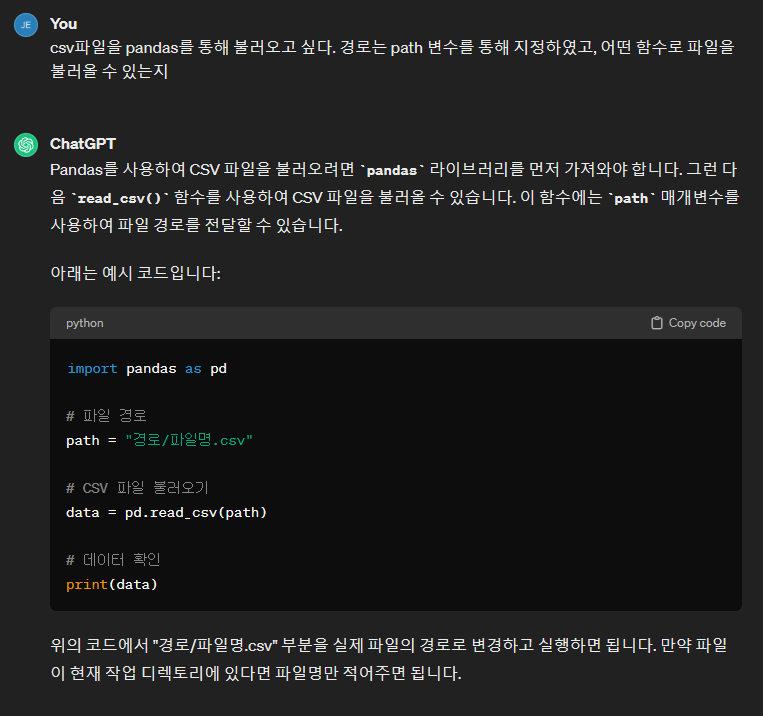Click the green "경로/파일명.csv" string in code
Image resolution: width=763 pixels, height=716 pixels.
click(189, 441)
